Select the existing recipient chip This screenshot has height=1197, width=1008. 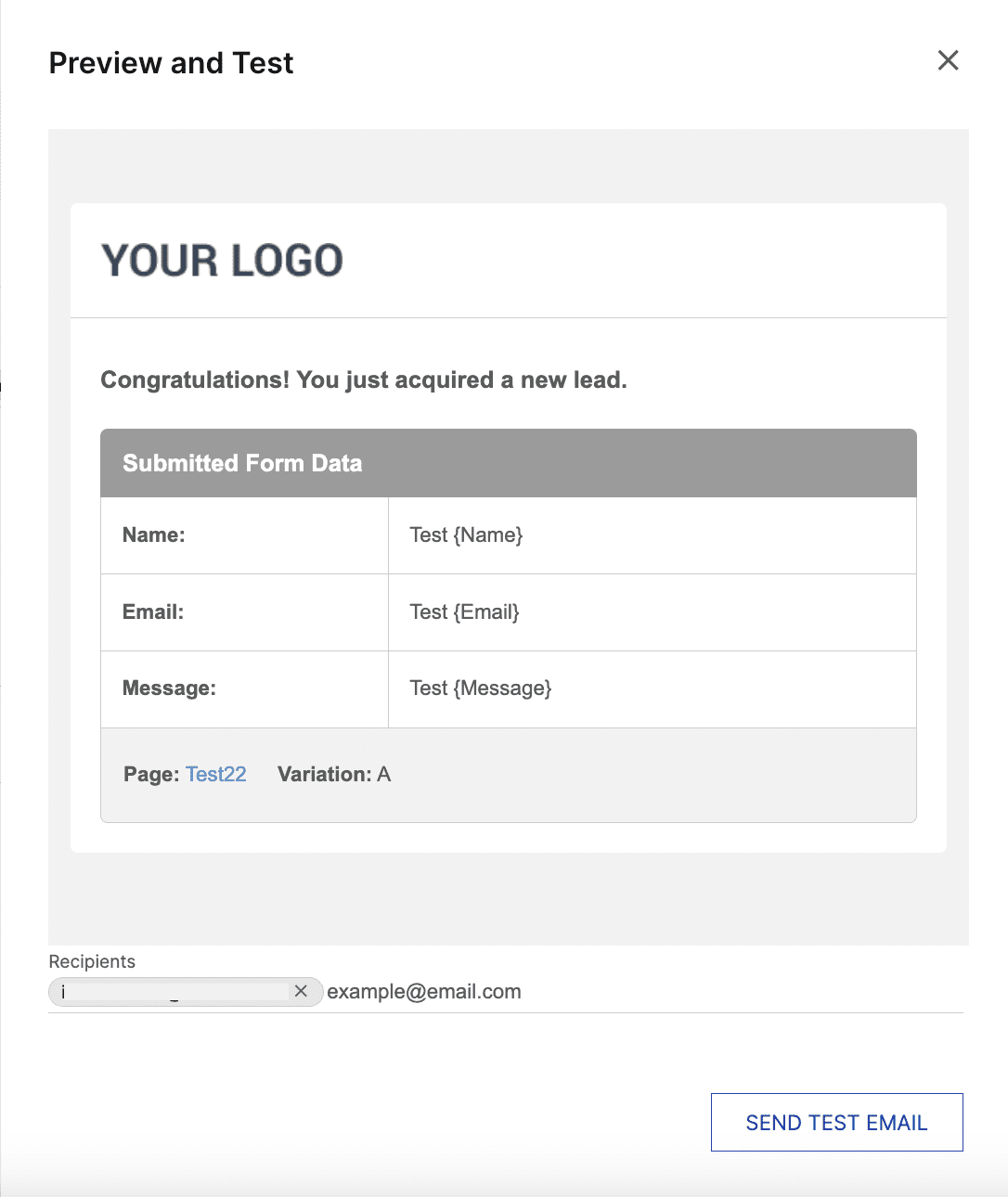pos(172,991)
